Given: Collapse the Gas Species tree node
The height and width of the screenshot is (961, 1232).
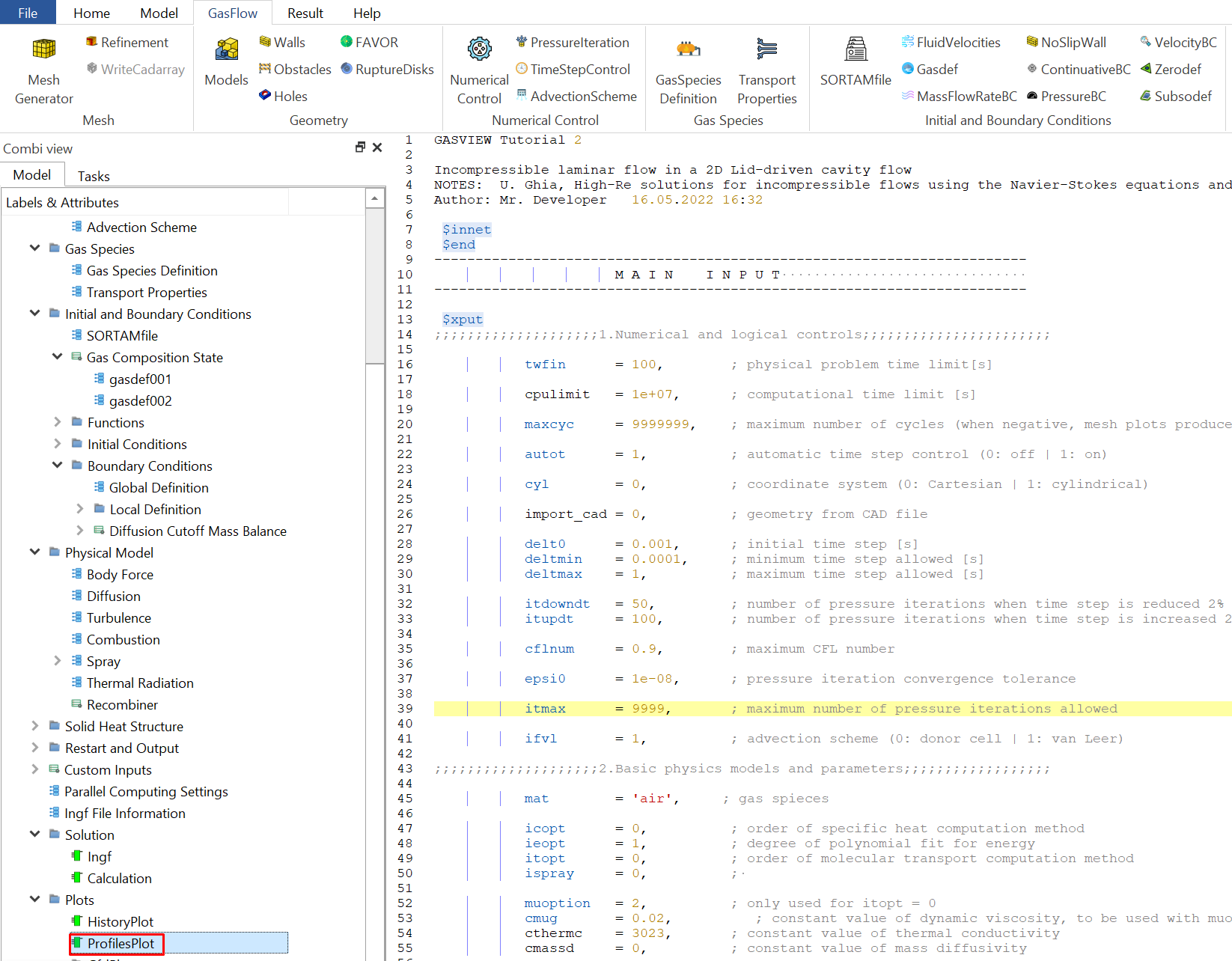Looking at the screenshot, I should (34, 248).
